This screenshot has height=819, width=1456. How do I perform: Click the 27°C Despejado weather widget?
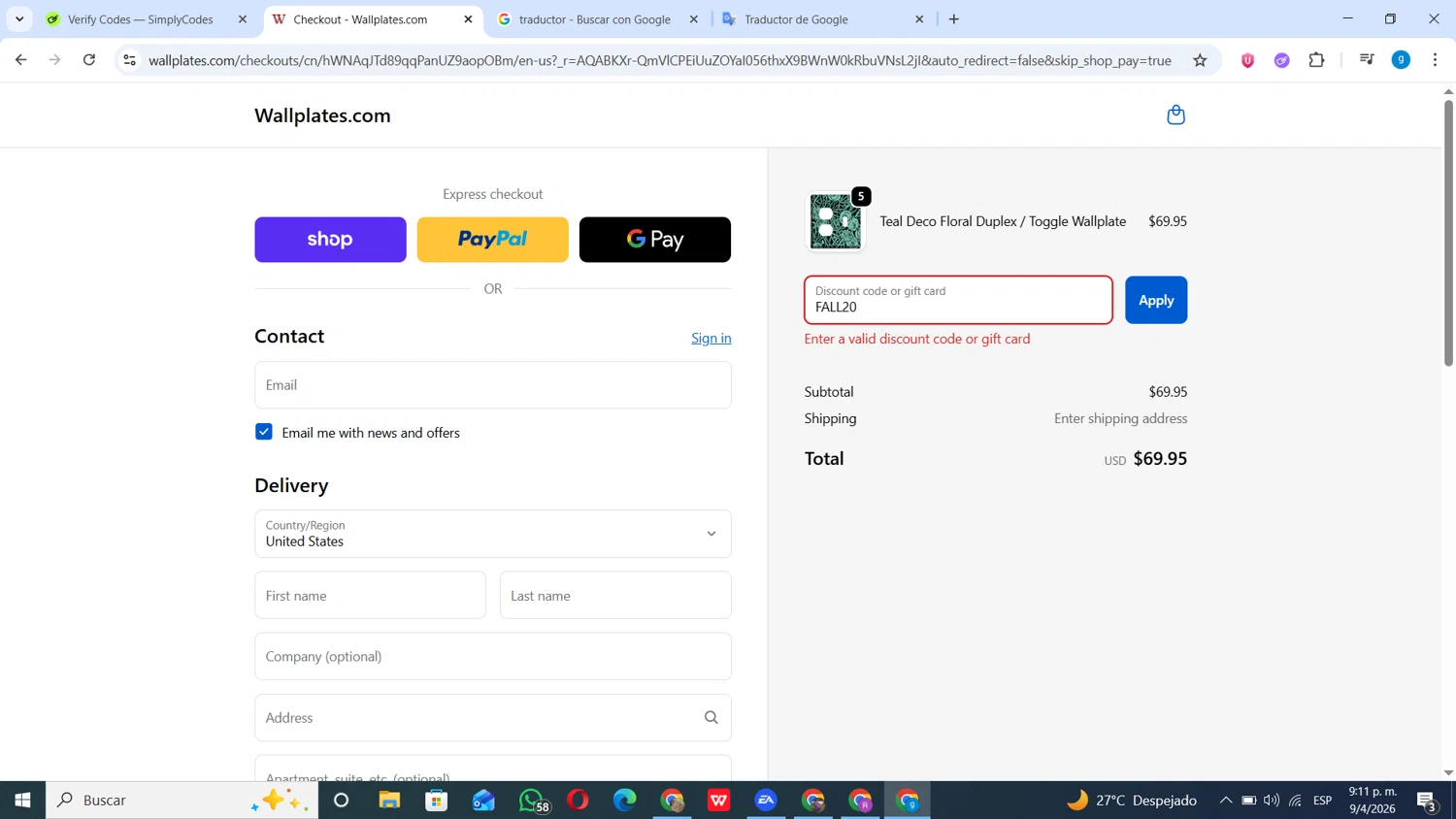tap(1133, 801)
